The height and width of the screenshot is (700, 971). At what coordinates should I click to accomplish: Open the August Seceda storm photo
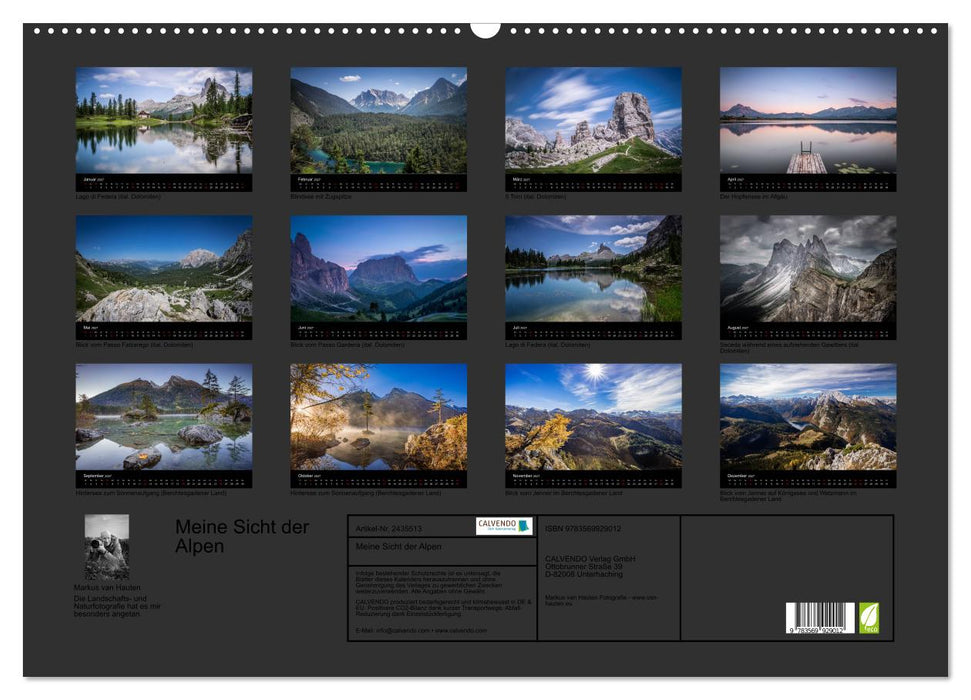808,268
